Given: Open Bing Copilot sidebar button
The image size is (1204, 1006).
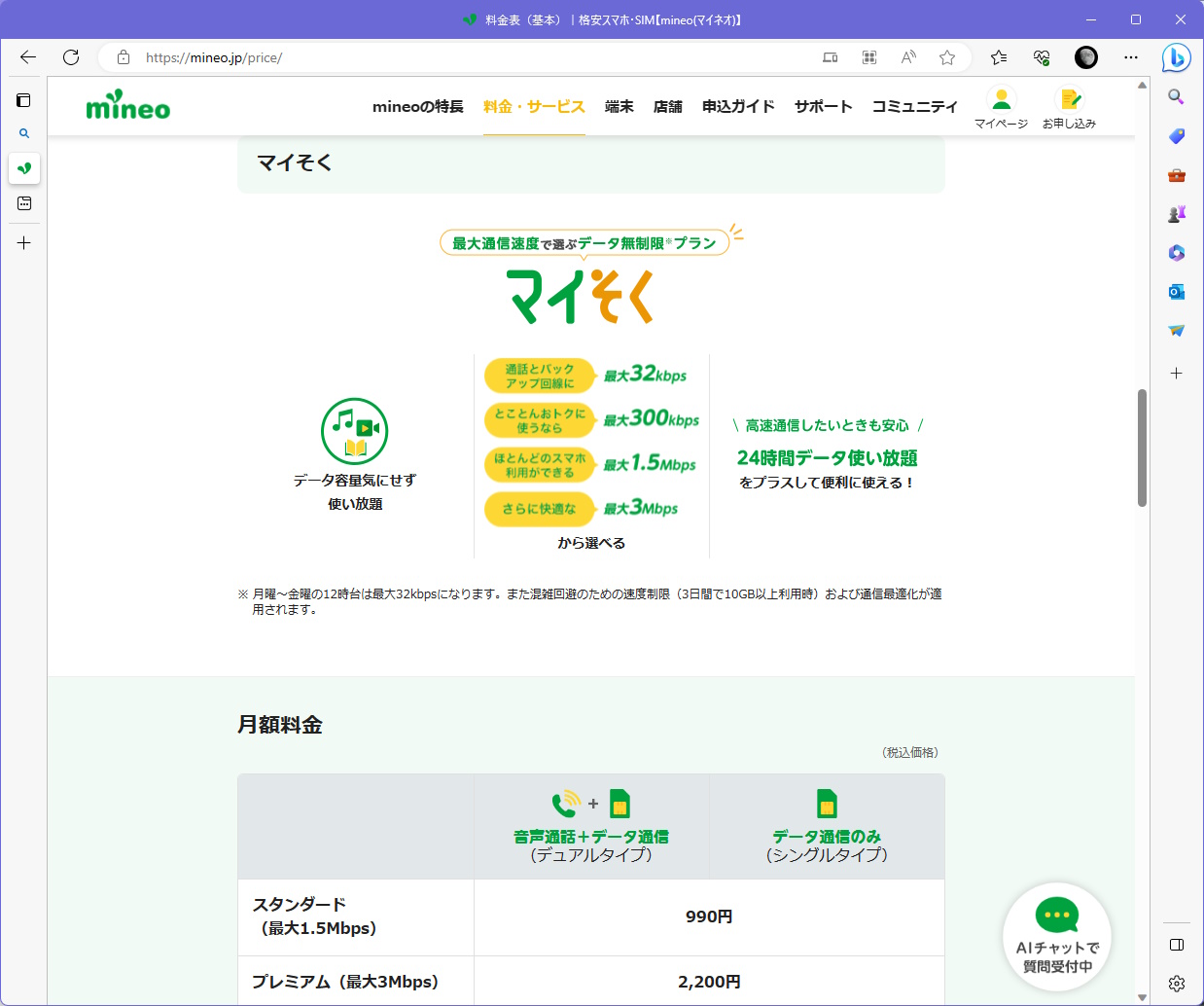Looking at the screenshot, I should [1177, 58].
